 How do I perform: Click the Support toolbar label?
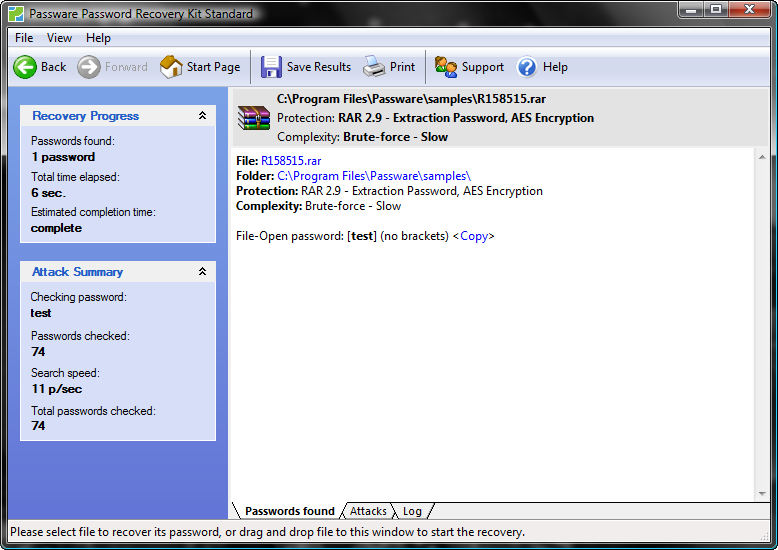(482, 67)
